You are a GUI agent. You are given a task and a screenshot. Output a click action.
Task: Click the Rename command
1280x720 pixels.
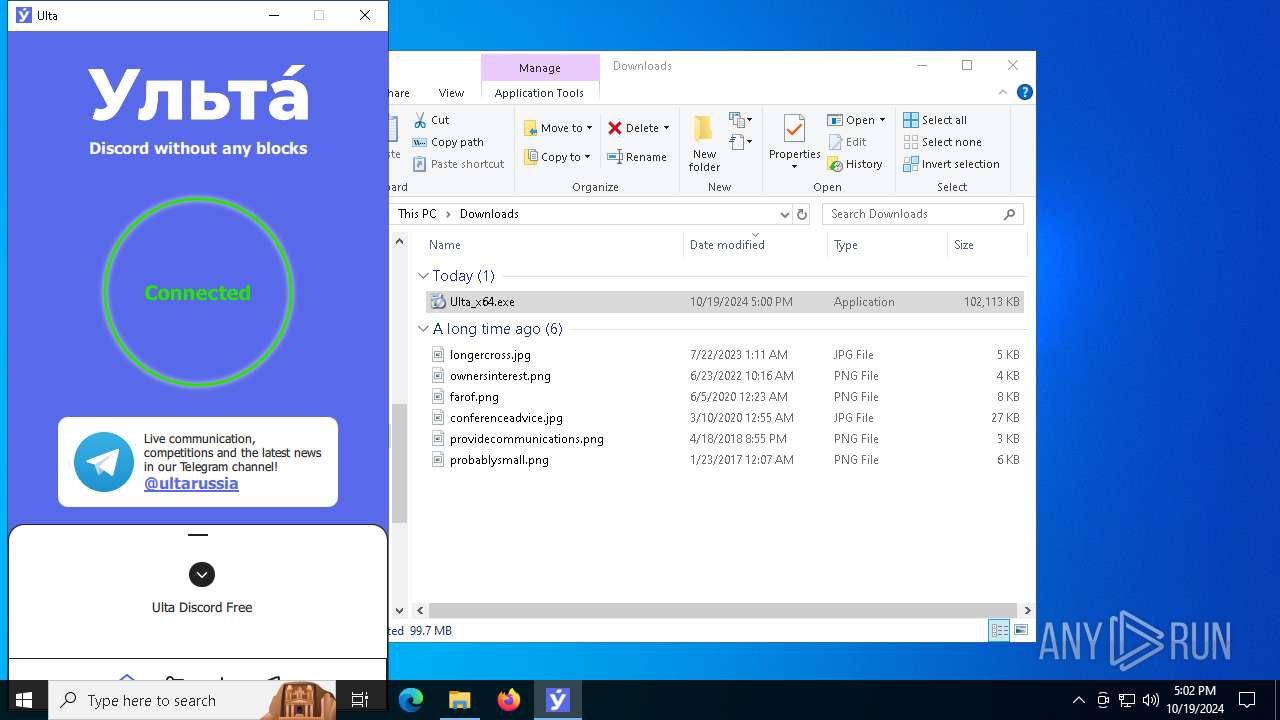coord(637,157)
